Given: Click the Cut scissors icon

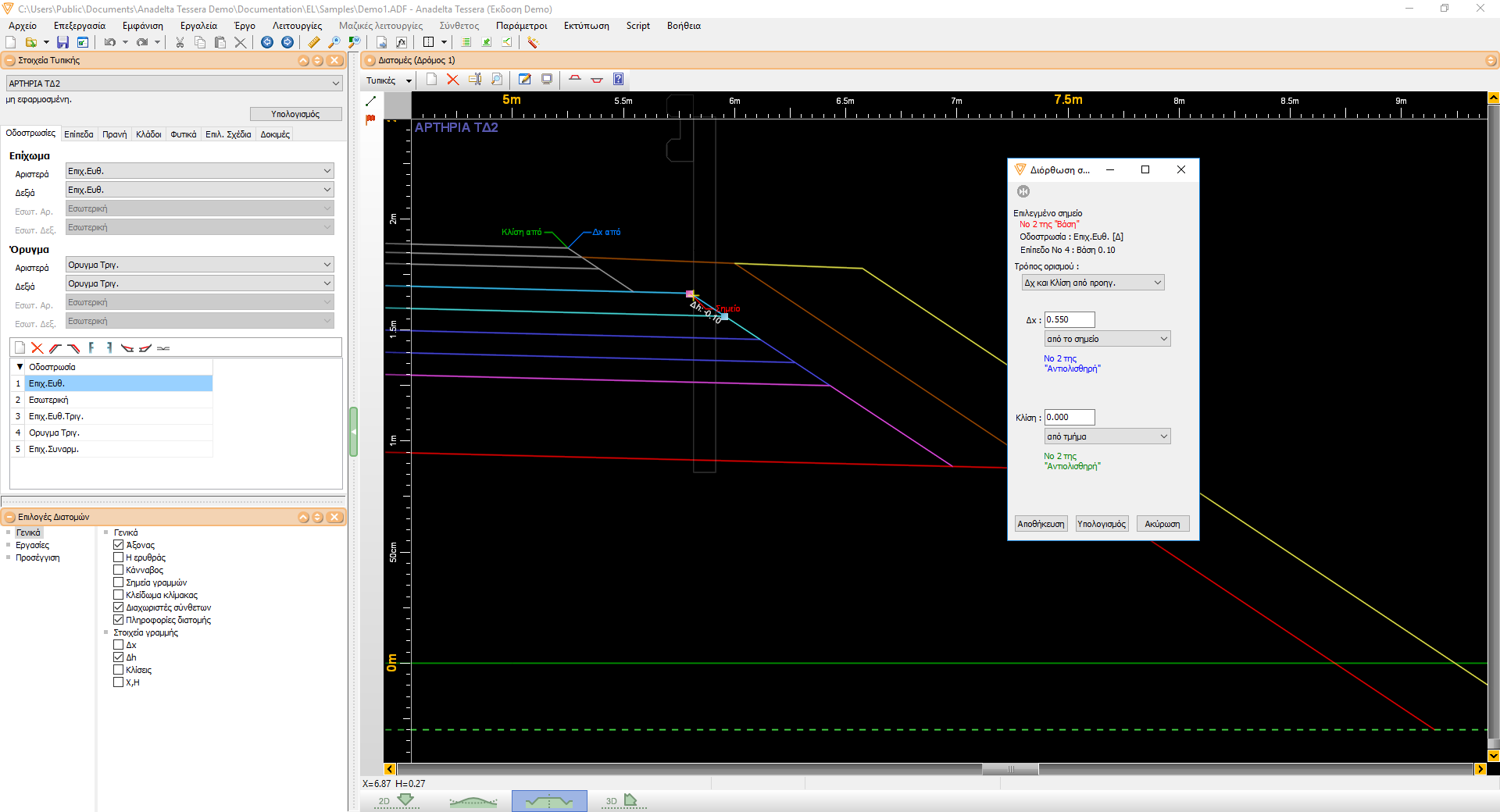Looking at the screenshot, I should [180, 42].
